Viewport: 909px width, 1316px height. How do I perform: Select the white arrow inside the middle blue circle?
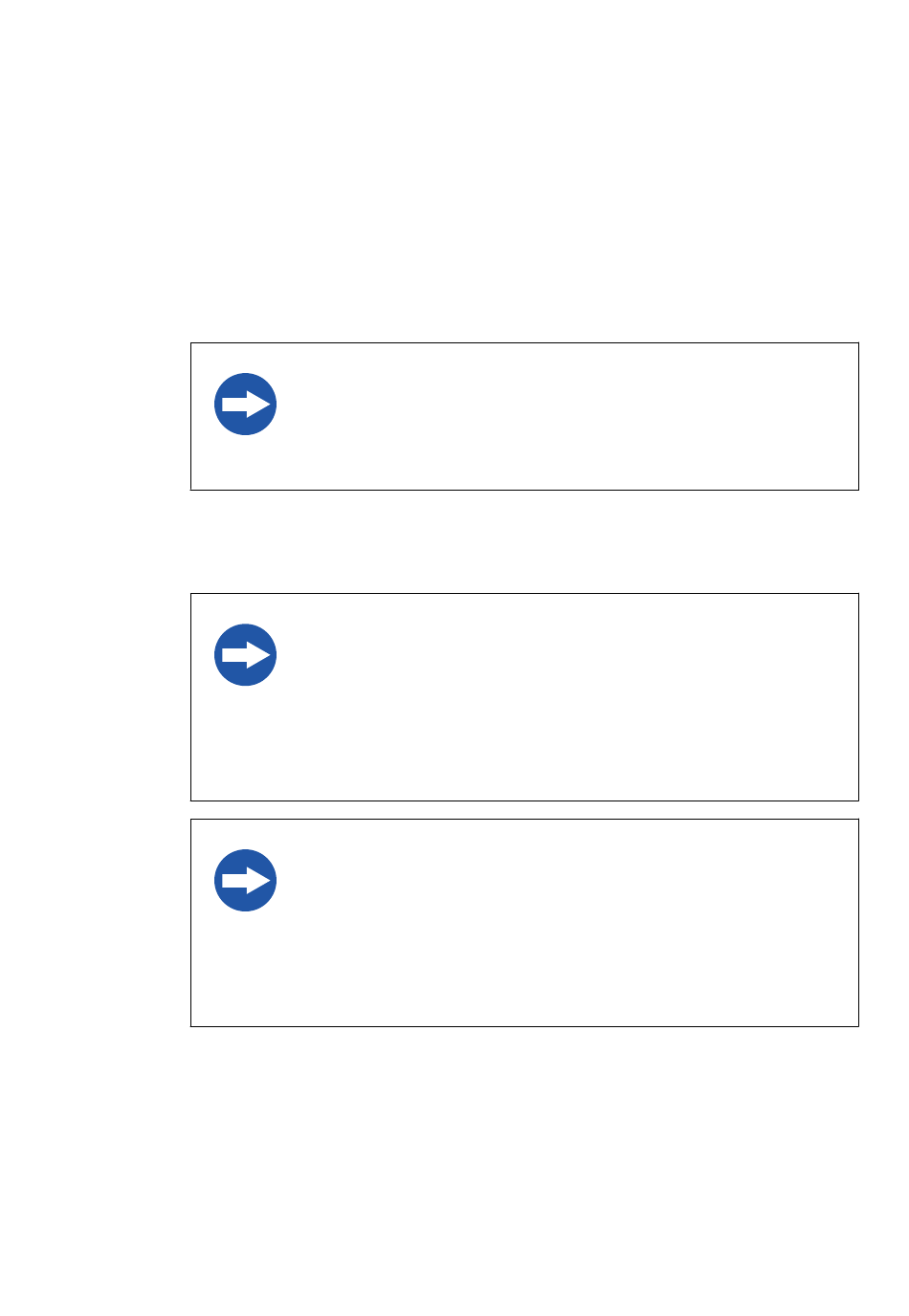click(248, 655)
